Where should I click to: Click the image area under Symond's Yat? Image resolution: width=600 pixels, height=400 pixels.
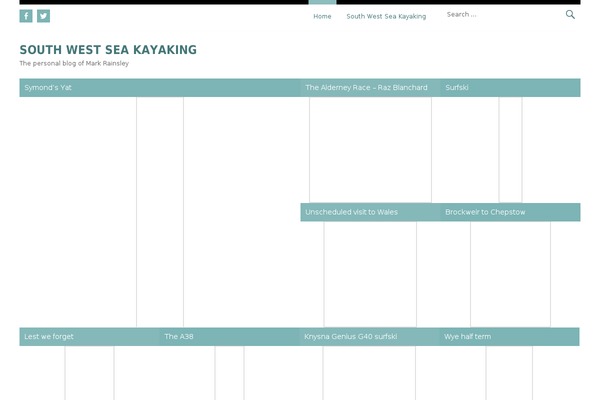[160, 210]
